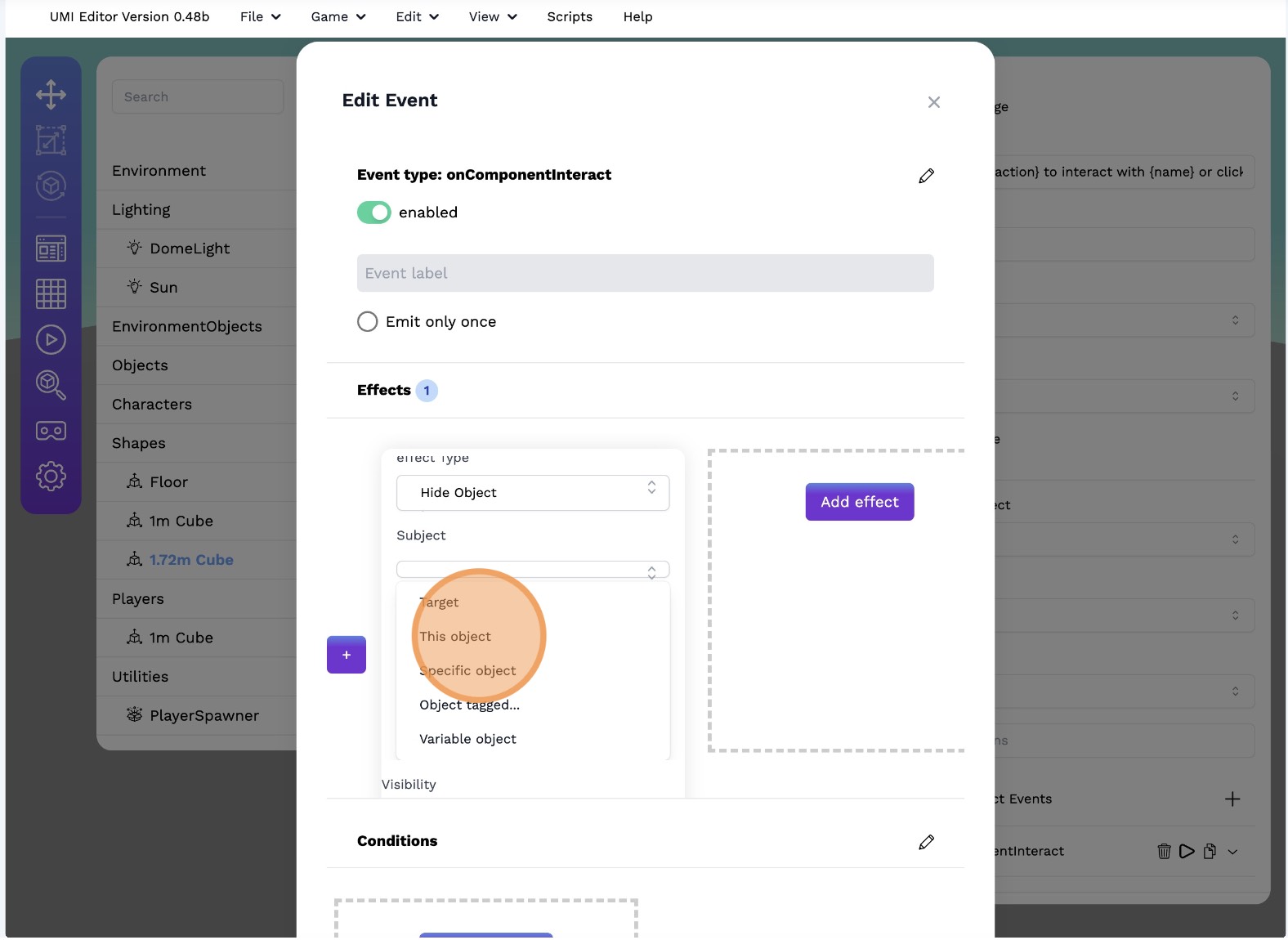Viewport: 1288px width, 940px height.
Task: Click the purple plus button
Action: coord(347,655)
